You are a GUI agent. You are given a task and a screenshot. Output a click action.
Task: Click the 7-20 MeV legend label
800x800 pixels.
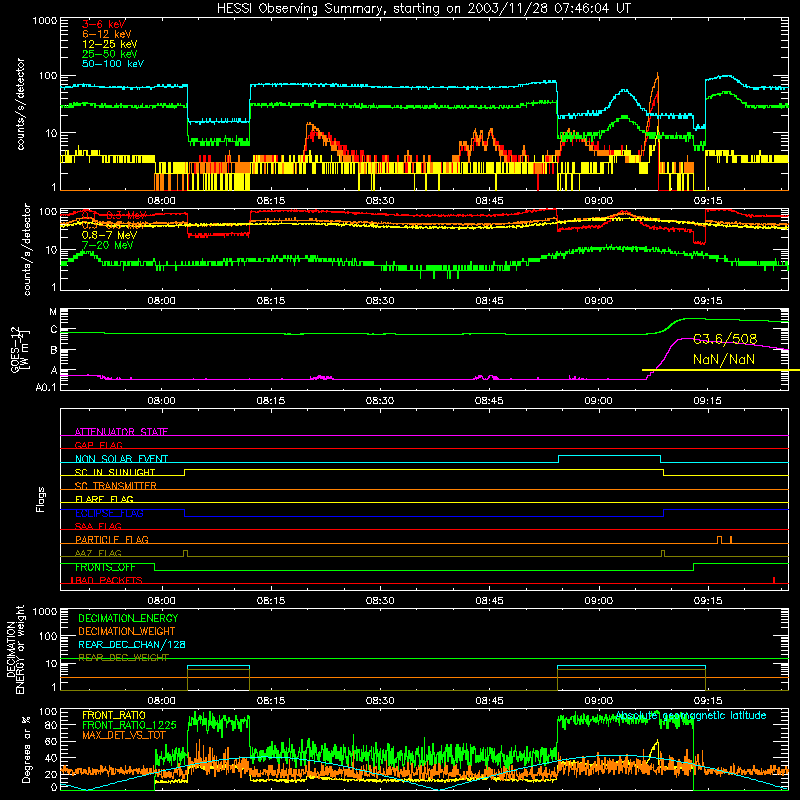click(107, 245)
